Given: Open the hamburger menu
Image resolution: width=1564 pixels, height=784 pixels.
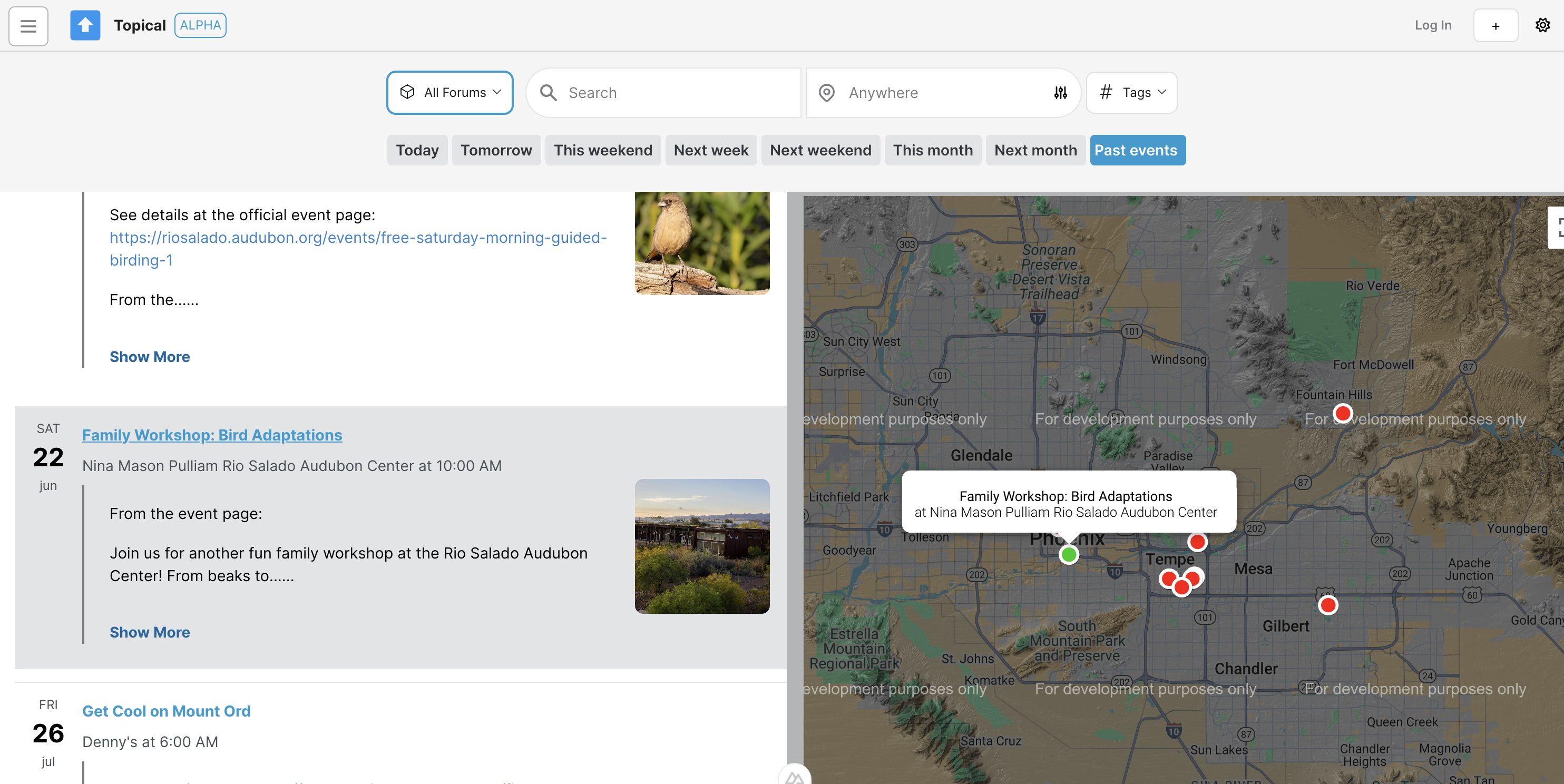Looking at the screenshot, I should (x=28, y=25).
